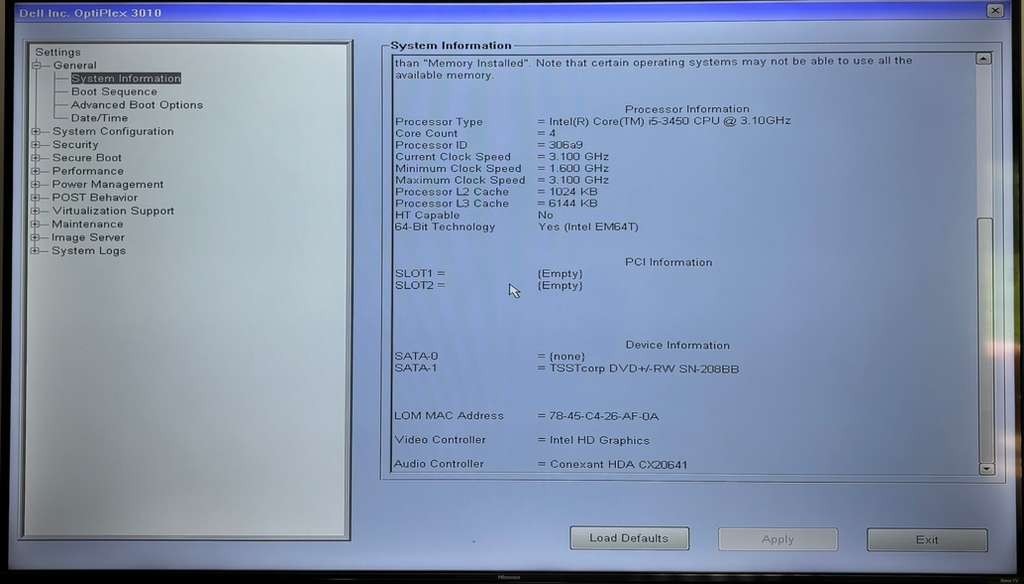This screenshot has height=584, width=1024.
Task: Click the 64-Bit Technology value
Action: click(588, 227)
